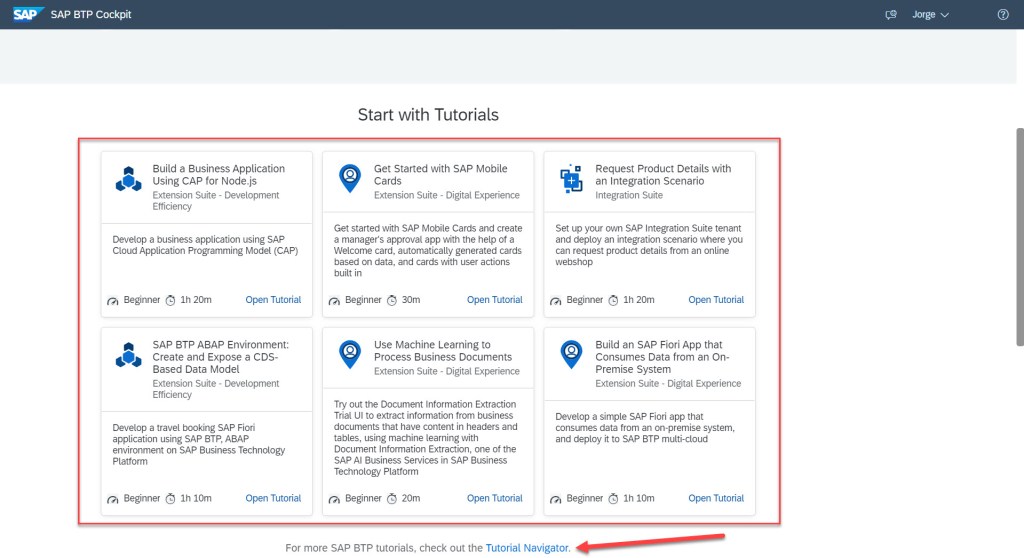Click the CAP for Node.js tutorial icon
The image size is (1024, 558).
click(128, 179)
